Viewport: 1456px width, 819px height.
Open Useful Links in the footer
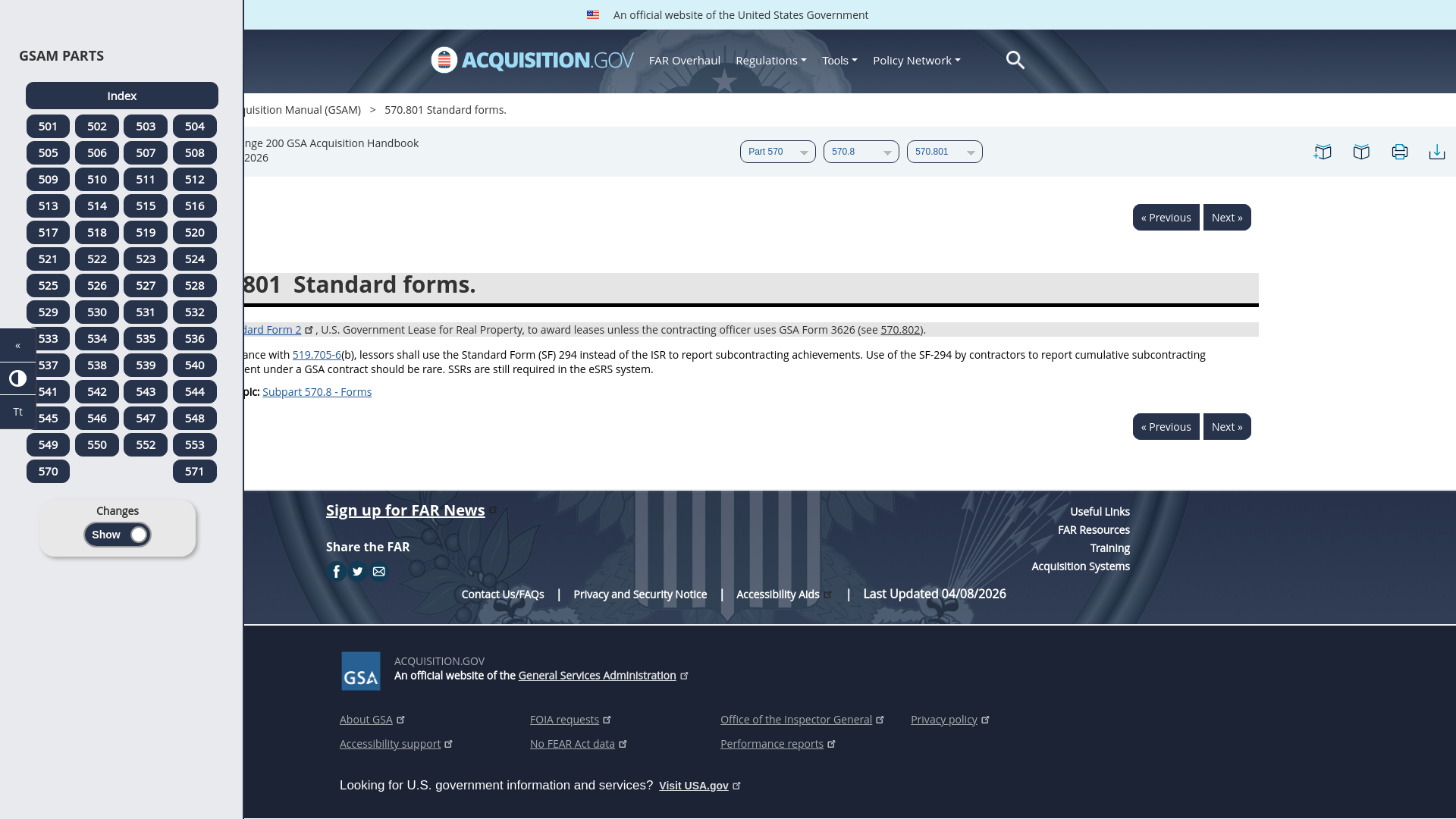pyautogui.click(x=1100, y=512)
